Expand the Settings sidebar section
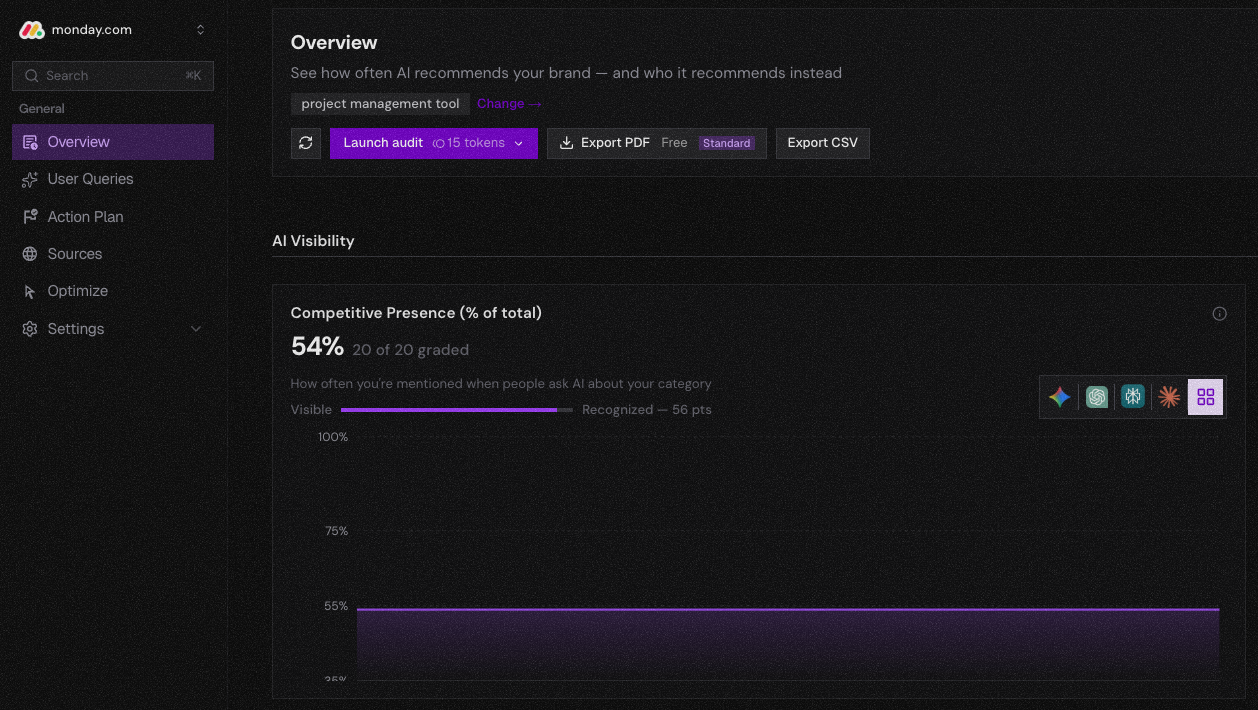 tap(196, 329)
